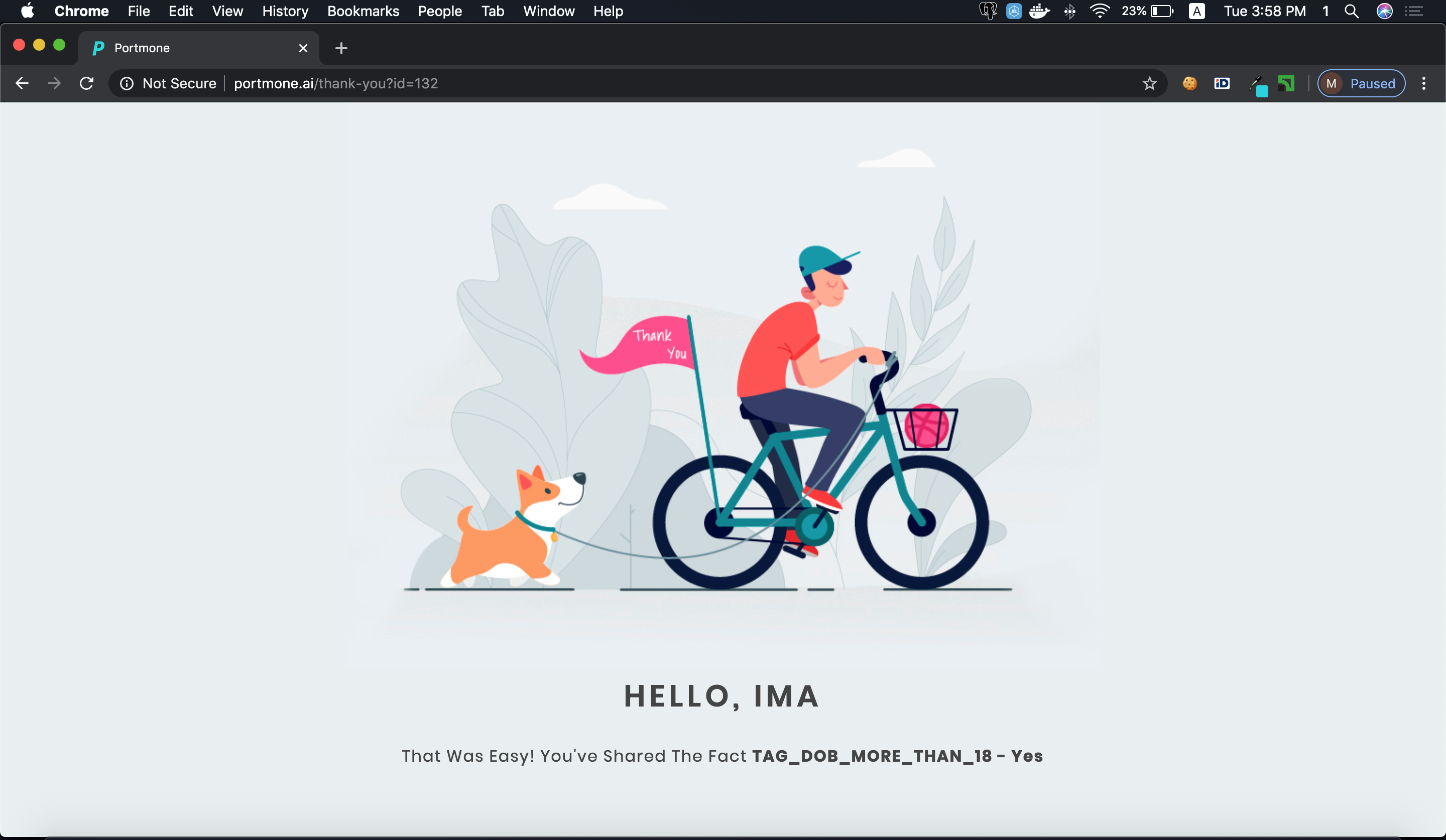
Task: Open the input source A icon
Action: pos(1196,11)
